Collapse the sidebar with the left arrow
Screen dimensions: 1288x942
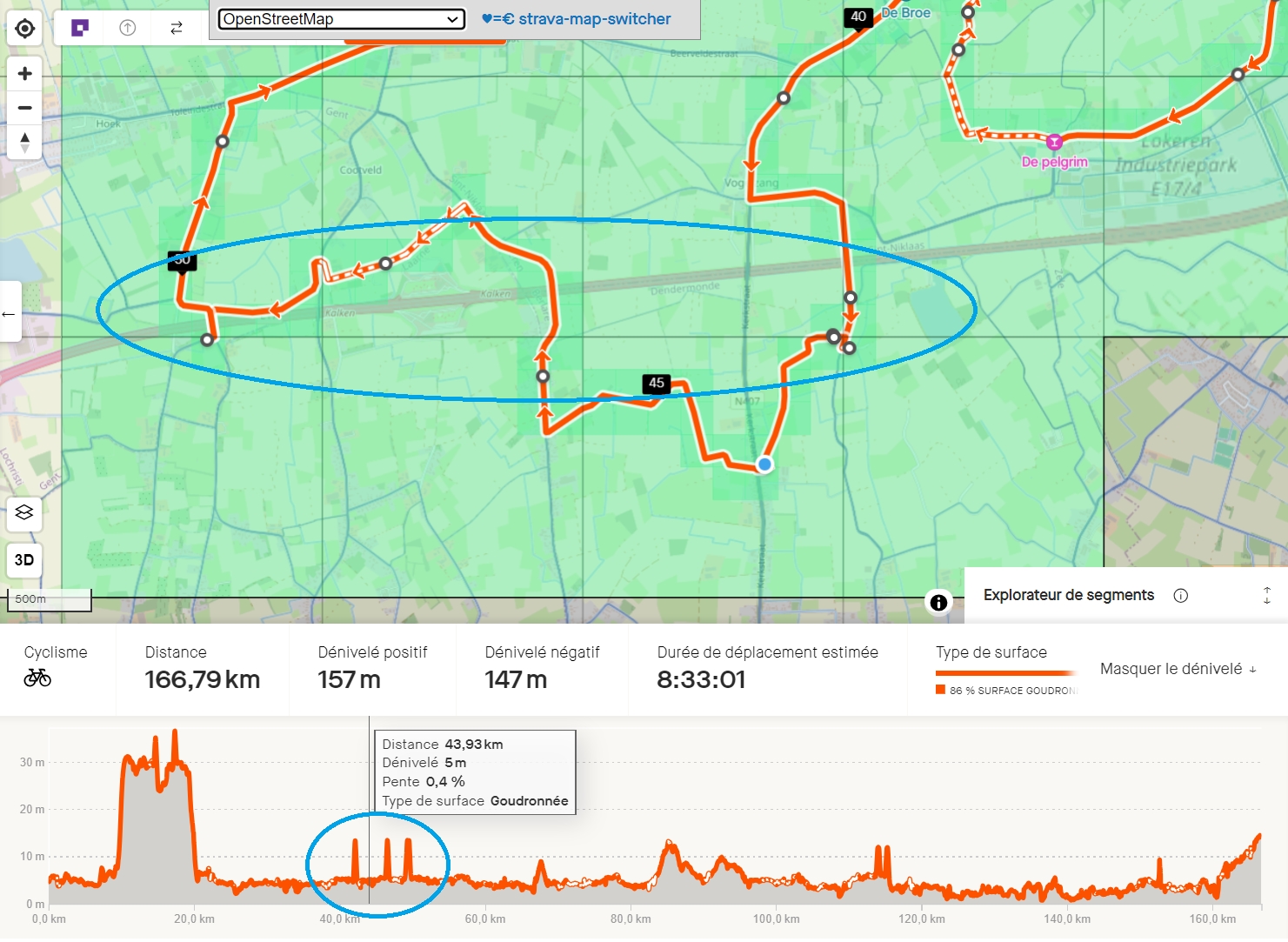10,312
